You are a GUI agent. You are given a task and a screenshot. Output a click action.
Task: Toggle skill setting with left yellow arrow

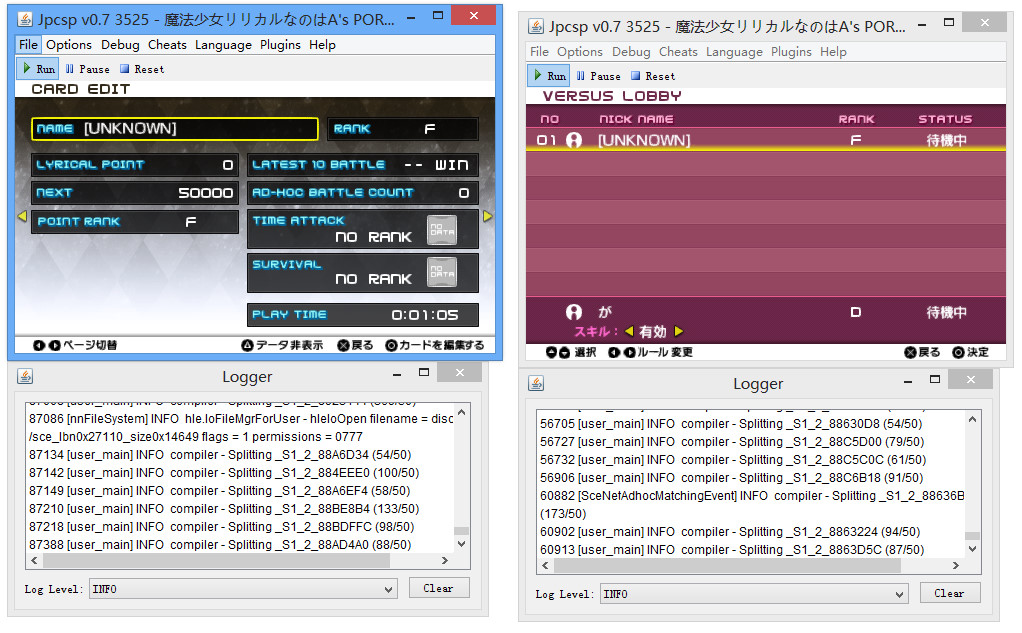pyautogui.click(x=629, y=332)
